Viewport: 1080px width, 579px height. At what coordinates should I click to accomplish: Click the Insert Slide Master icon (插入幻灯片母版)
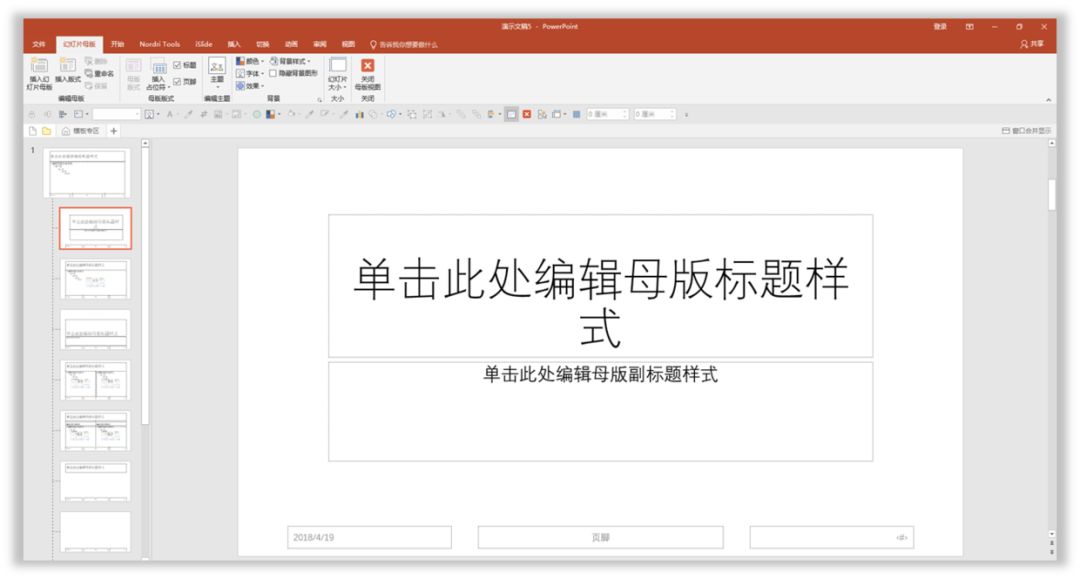pos(39,74)
